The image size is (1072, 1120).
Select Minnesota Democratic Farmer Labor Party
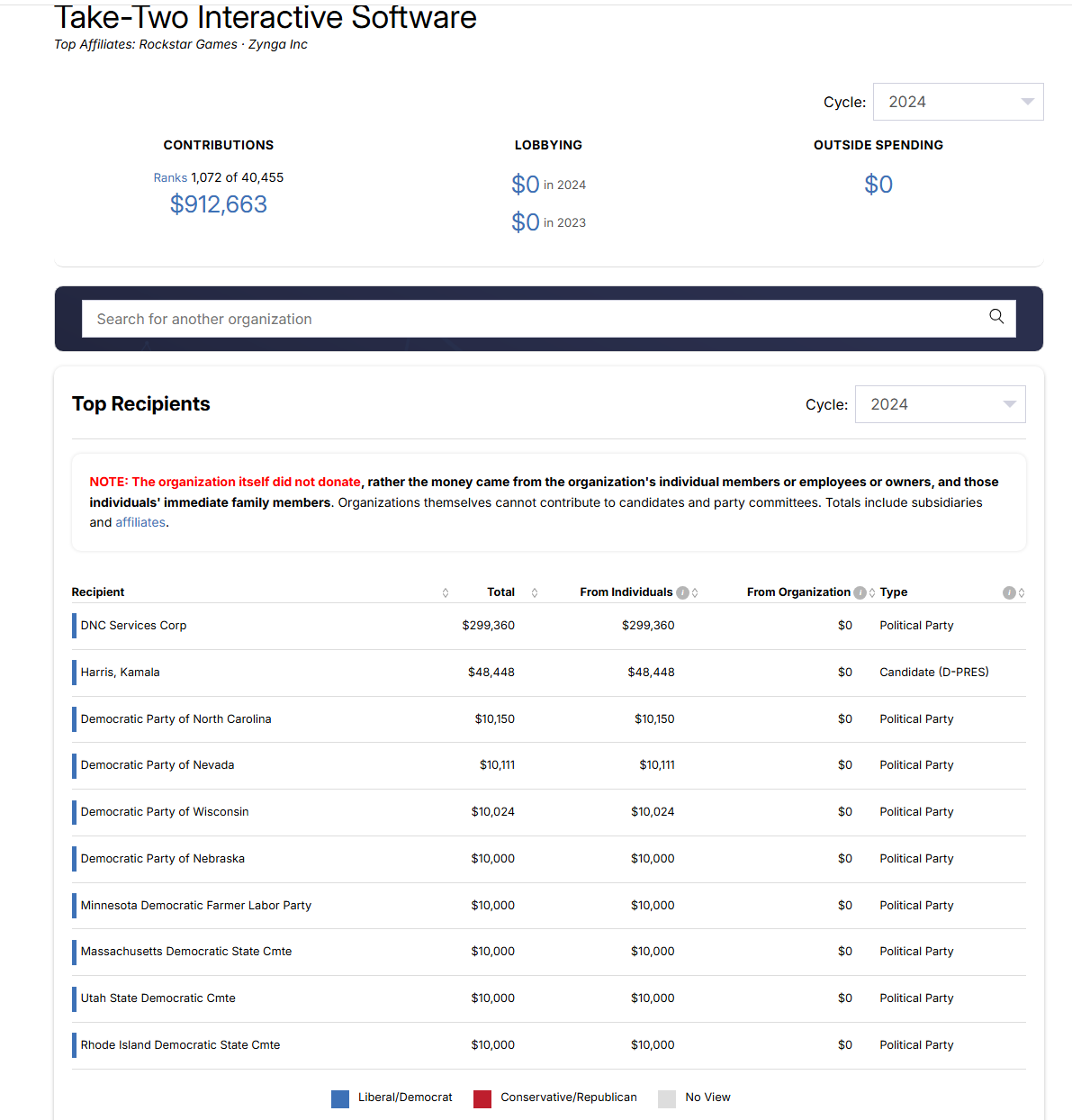[196, 906]
